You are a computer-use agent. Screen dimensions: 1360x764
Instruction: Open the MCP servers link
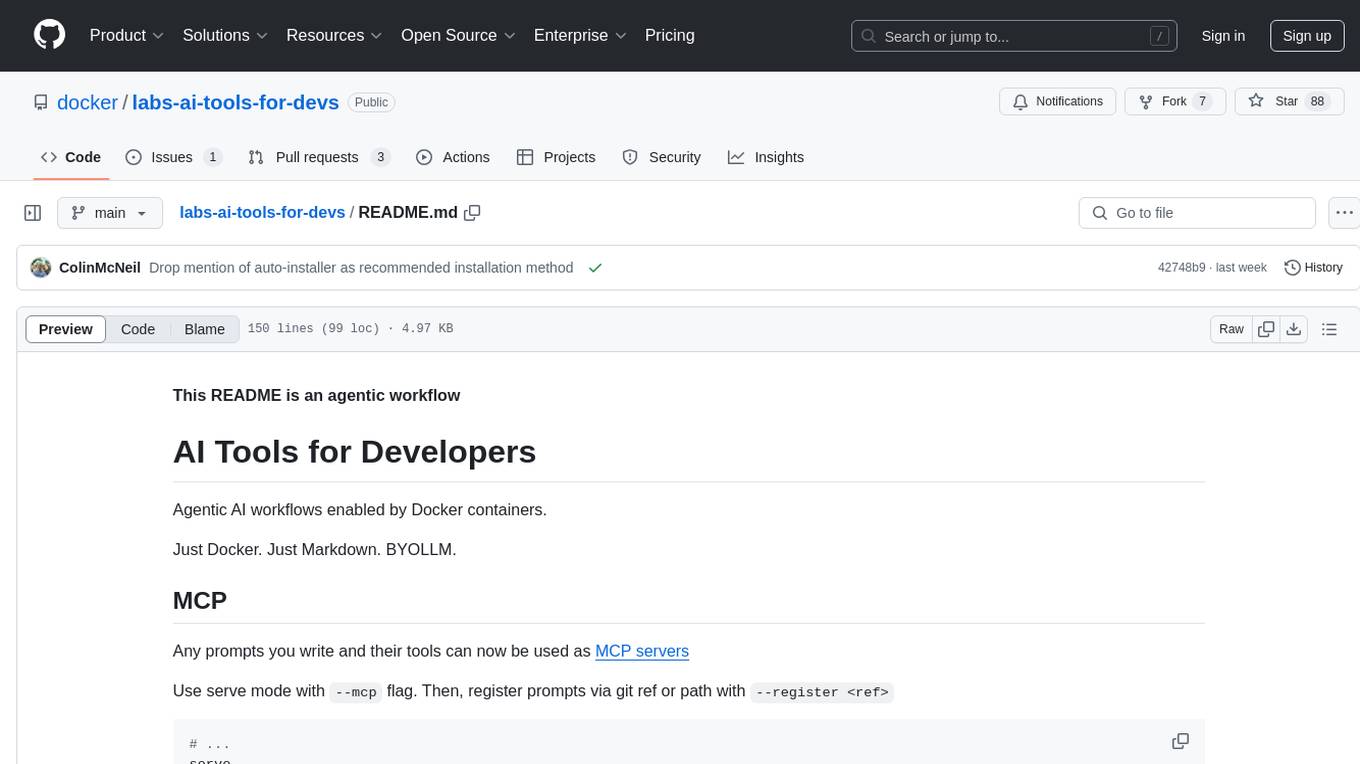point(642,651)
